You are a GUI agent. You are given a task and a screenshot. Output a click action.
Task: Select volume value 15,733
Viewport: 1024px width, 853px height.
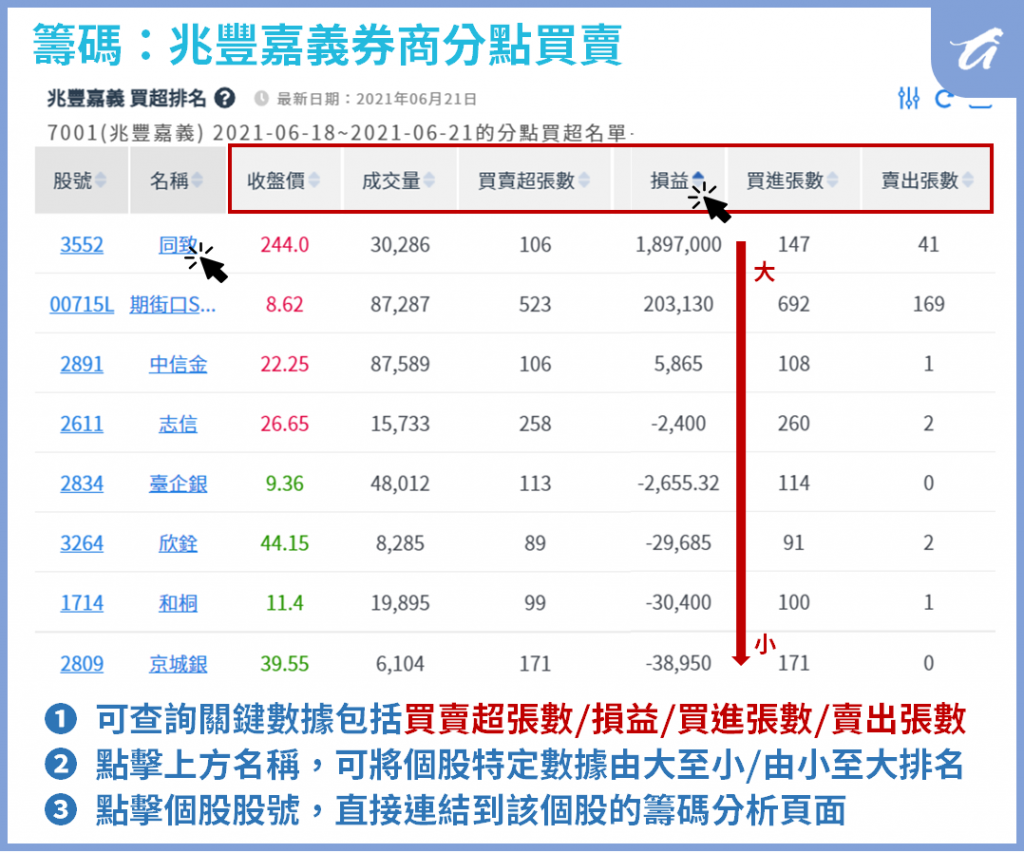click(x=400, y=424)
